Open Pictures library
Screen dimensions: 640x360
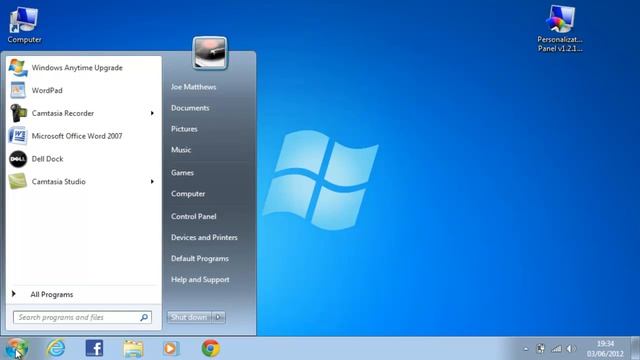184,129
